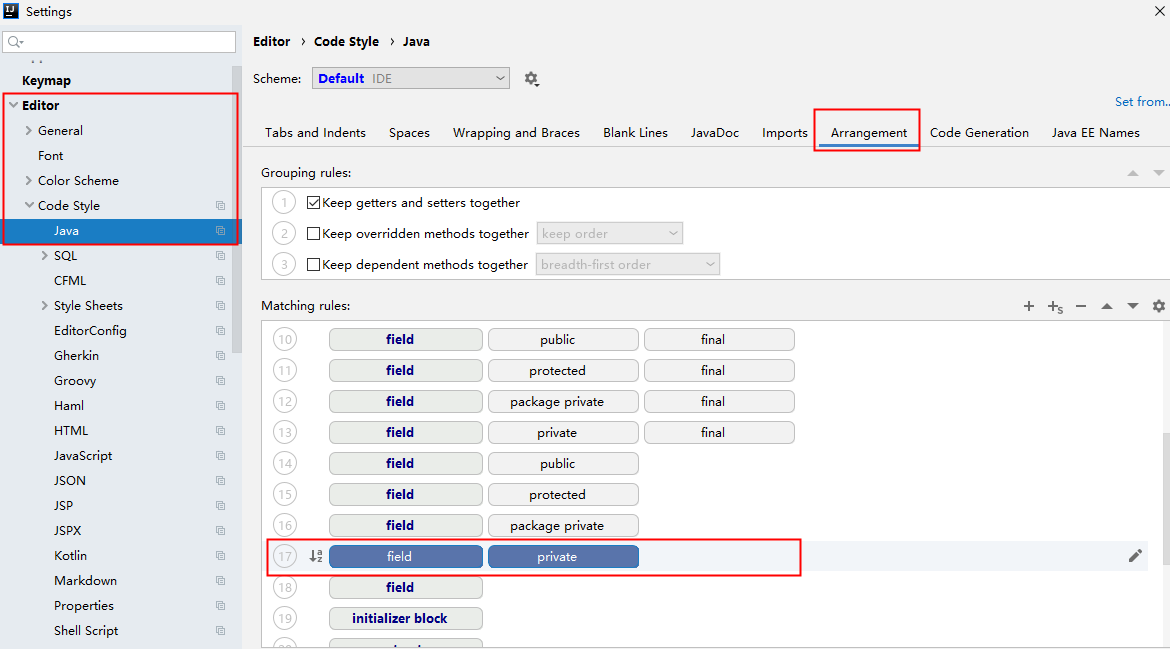Click the sort by name icon on rule 17
1170x649 pixels.
(316, 556)
